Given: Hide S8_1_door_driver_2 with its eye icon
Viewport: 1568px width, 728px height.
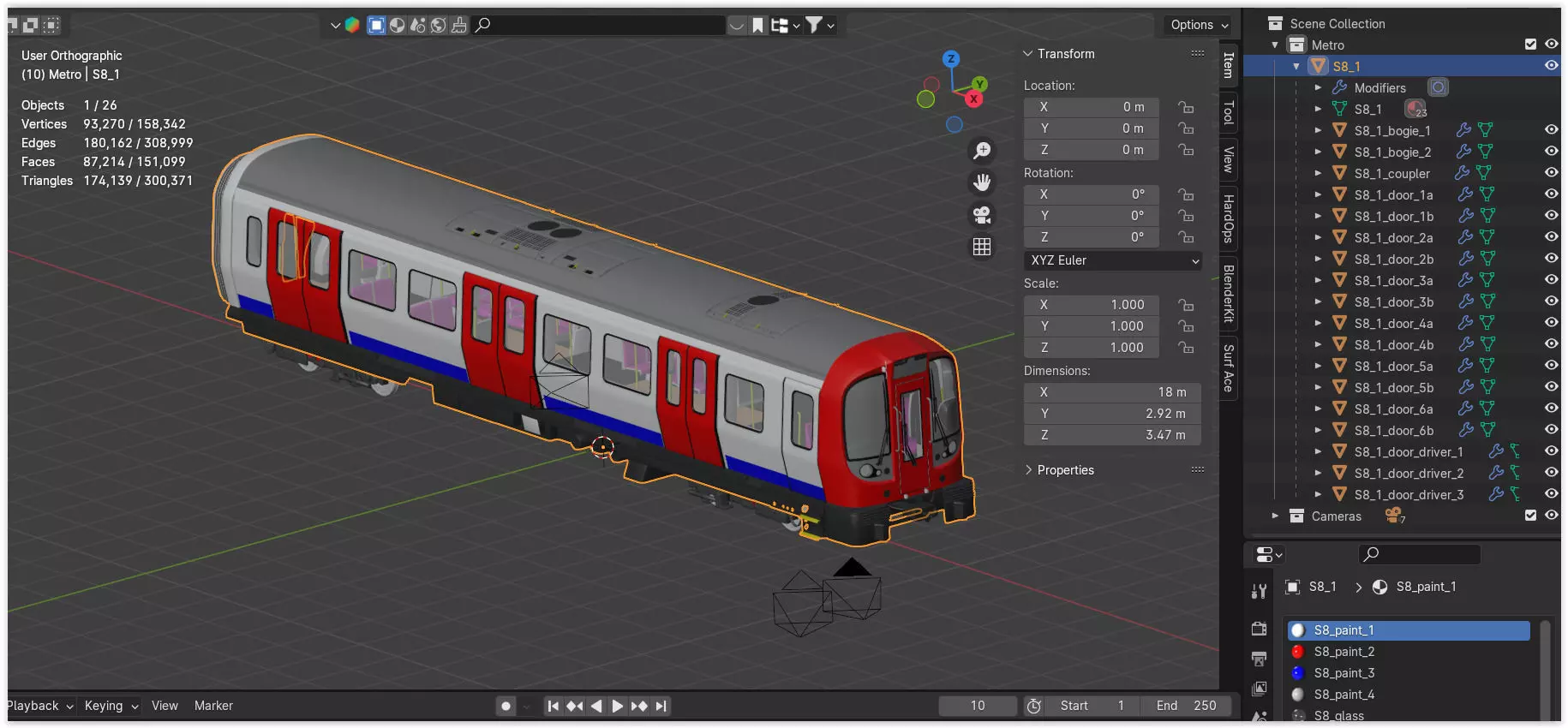Looking at the screenshot, I should 1551,473.
